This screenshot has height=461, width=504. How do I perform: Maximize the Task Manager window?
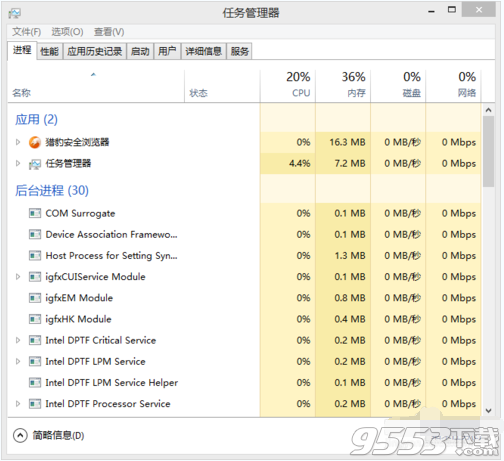[452, 10]
